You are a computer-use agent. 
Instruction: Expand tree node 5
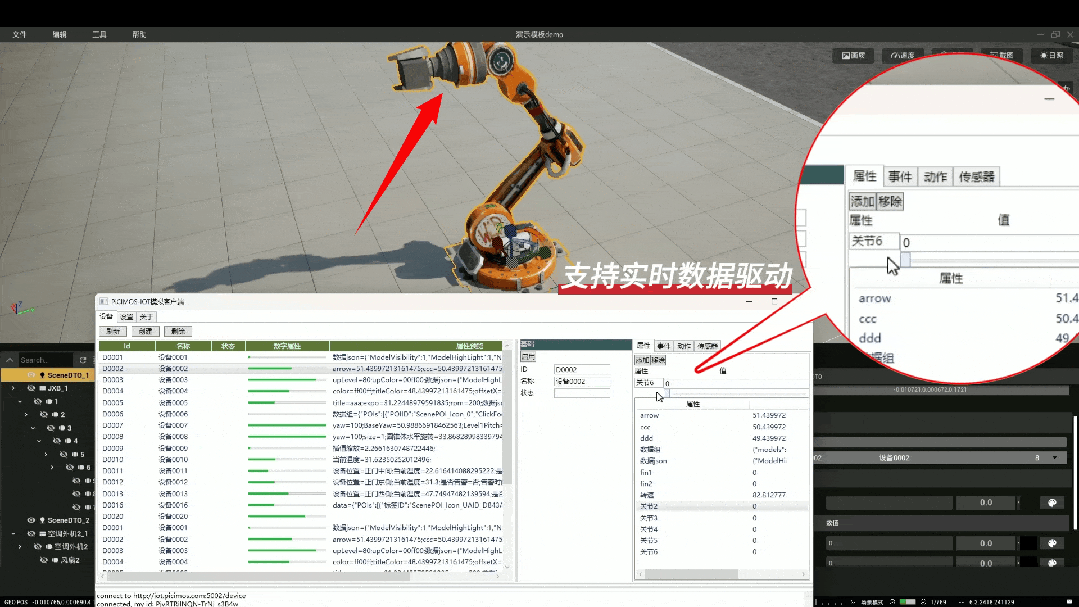pyautogui.click(x=46, y=454)
